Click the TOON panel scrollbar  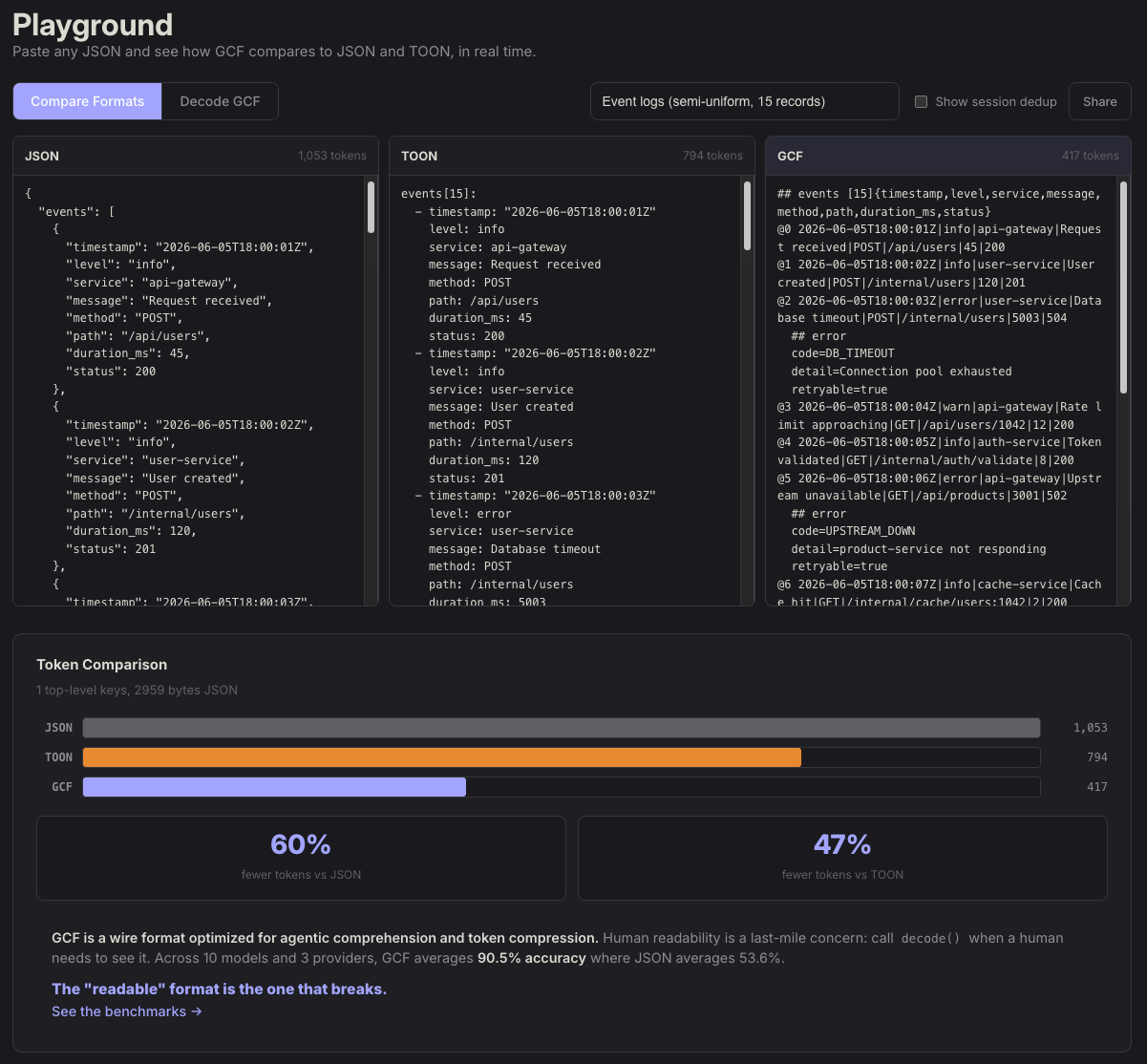[x=747, y=216]
